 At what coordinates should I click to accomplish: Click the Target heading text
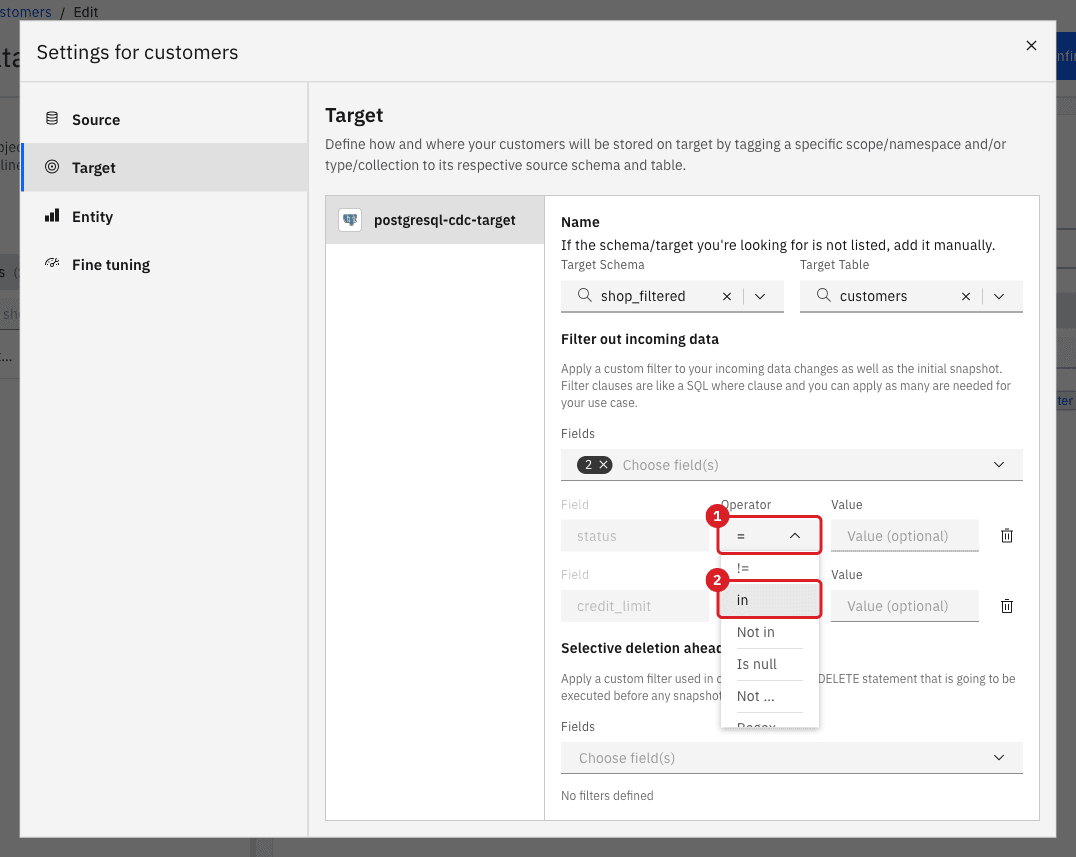(x=354, y=115)
